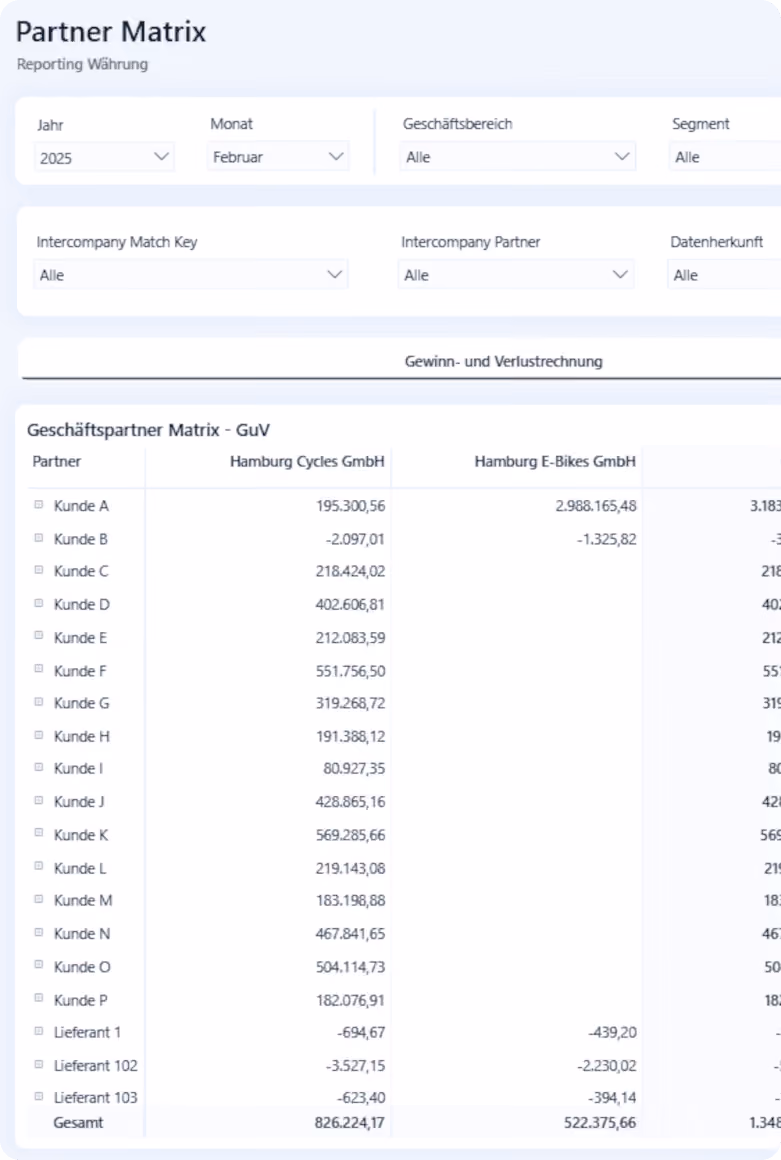Screen dimensions: 781x1160
Task: Sort by Hamburg Cycles GmbH column header
Action: [307, 462]
